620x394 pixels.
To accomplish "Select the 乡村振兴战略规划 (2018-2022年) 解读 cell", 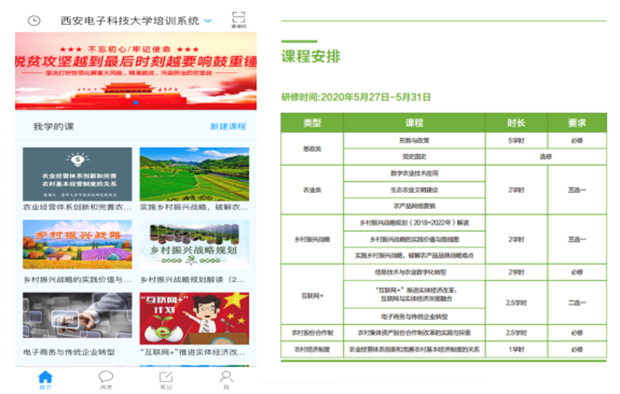I will (414, 223).
